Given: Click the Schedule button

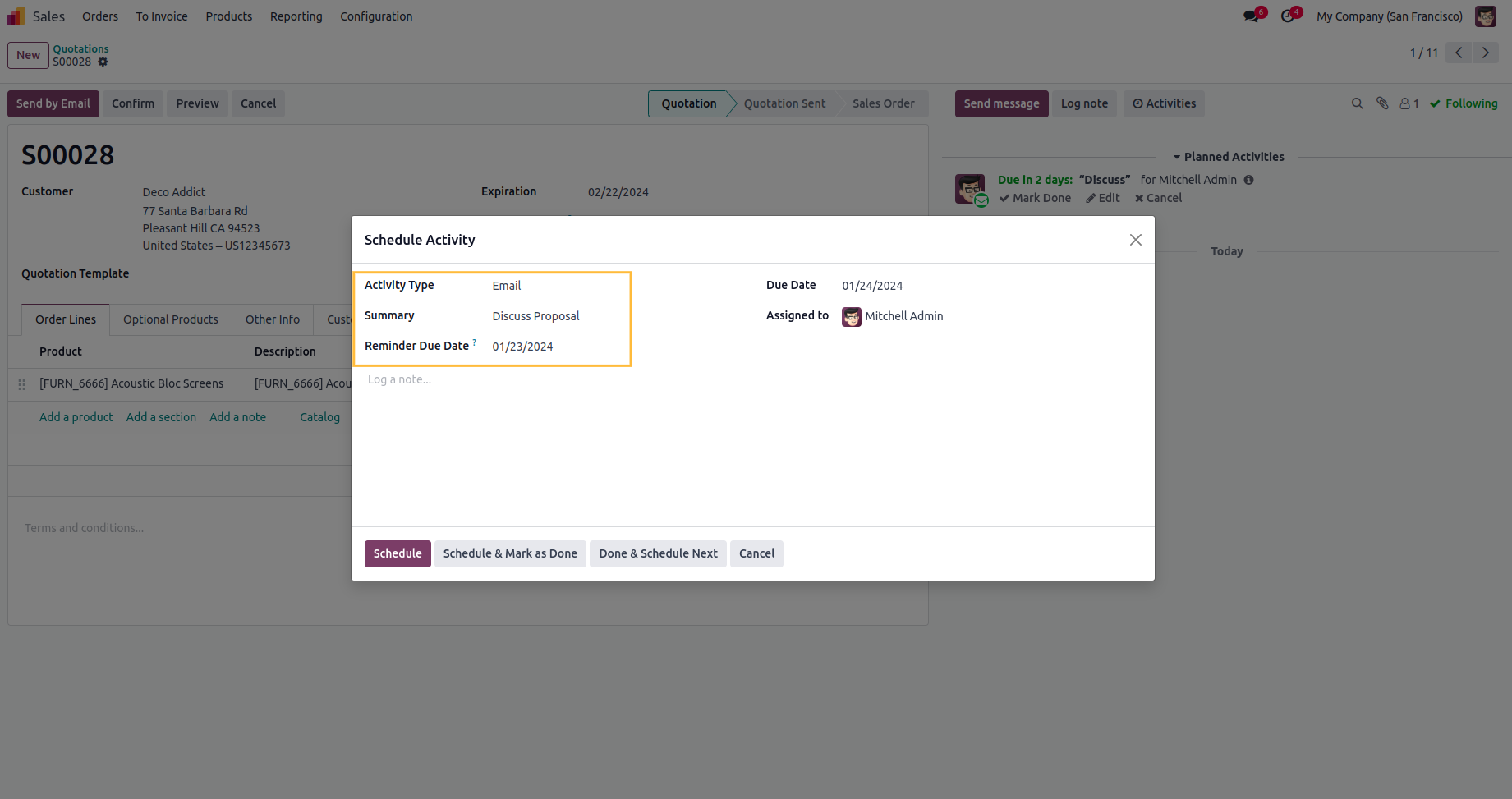Looking at the screenshot, I should 398,553.
